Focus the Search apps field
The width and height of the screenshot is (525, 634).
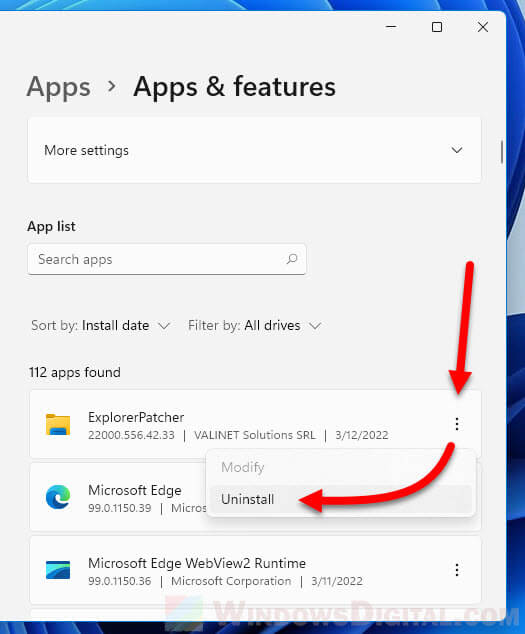click(x=167, y=259)
